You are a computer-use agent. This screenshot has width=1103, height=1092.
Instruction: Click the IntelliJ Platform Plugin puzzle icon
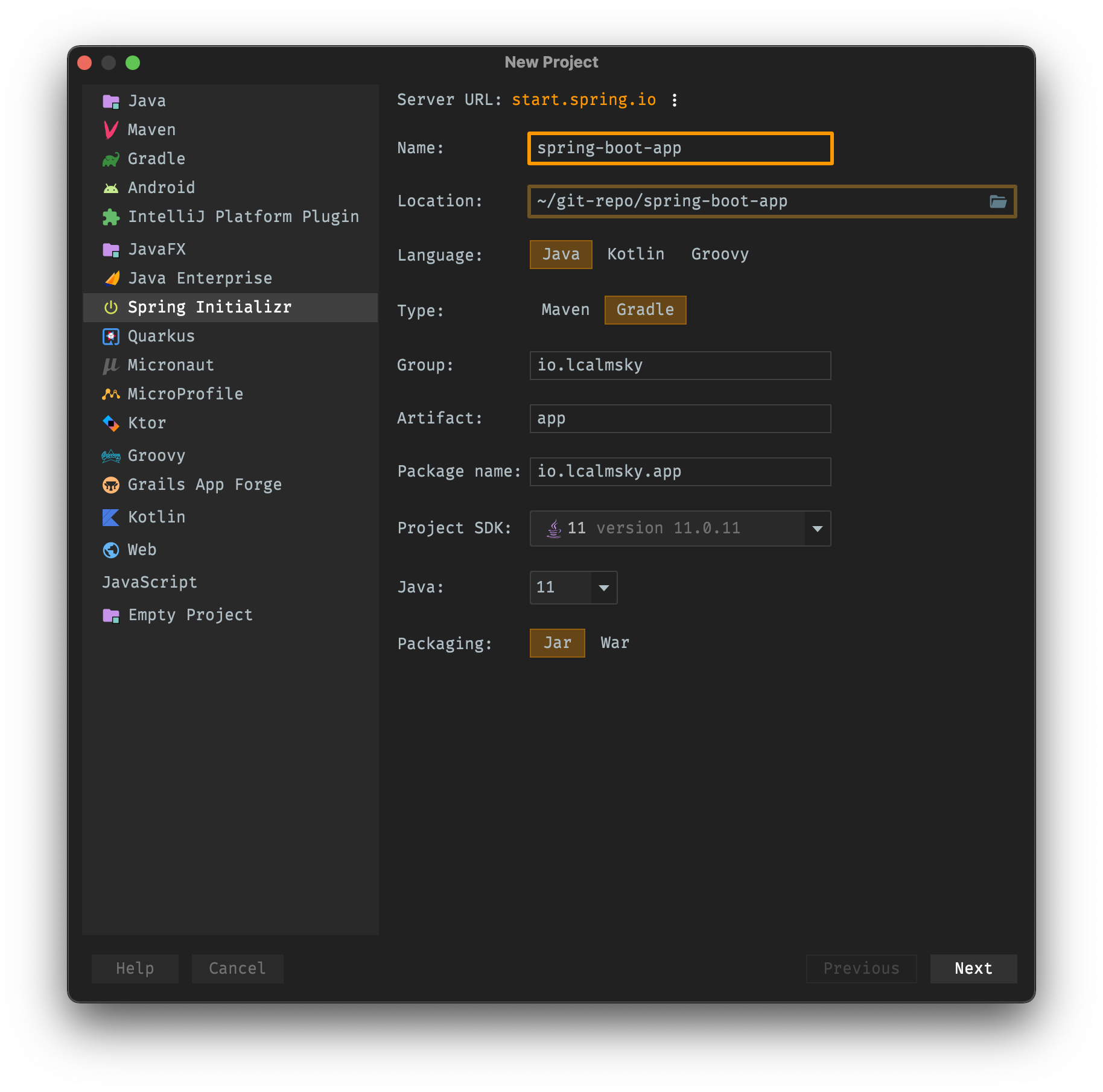(x=111, y=217)
